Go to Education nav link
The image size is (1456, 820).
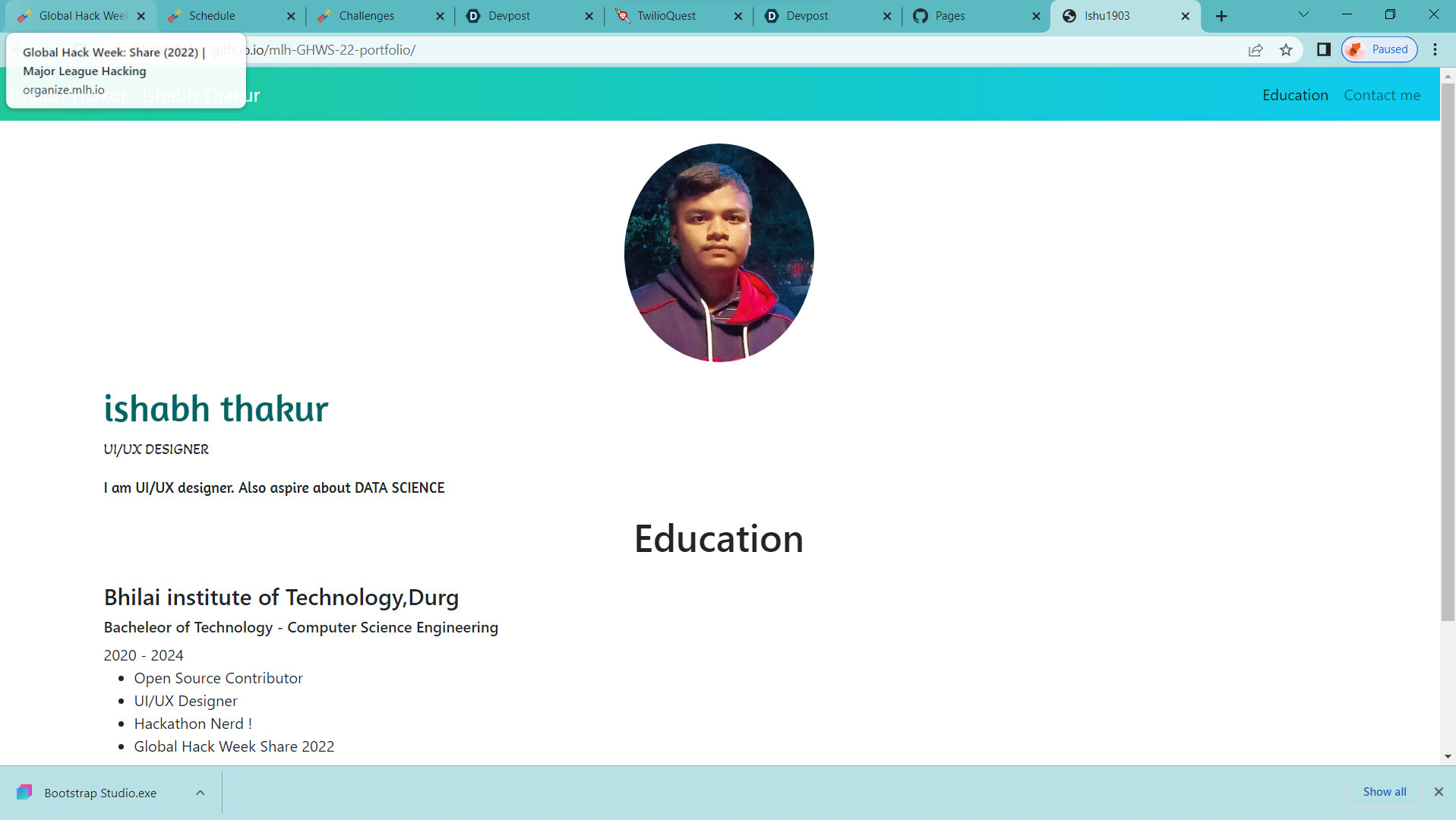point(1295,95)
